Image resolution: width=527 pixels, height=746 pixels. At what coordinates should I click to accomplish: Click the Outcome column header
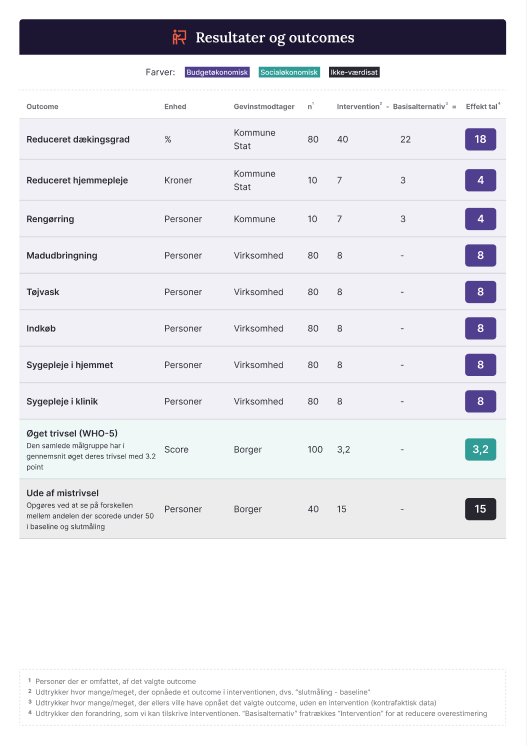[42, 107]
